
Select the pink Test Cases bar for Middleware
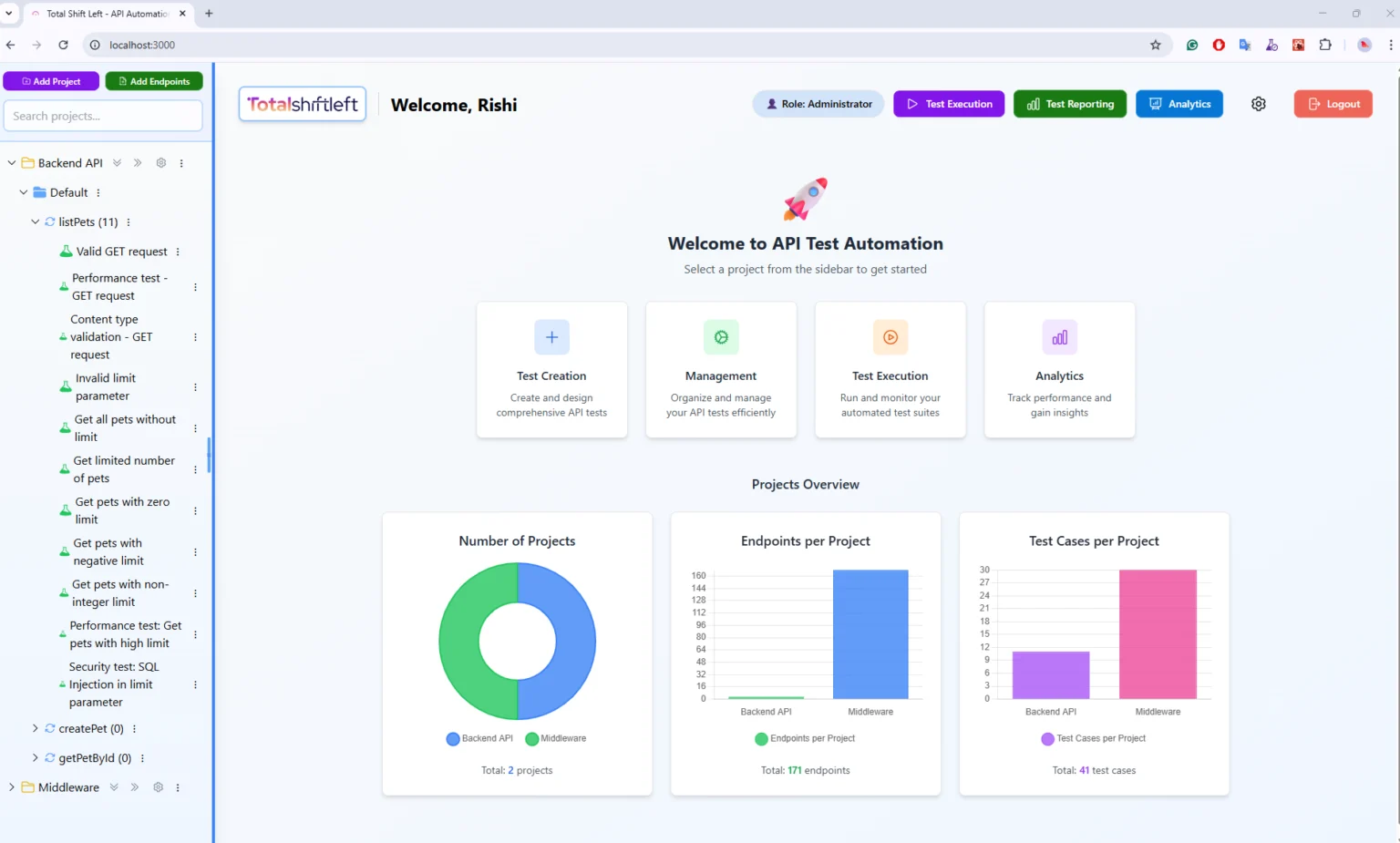[x=1158, y=633]
